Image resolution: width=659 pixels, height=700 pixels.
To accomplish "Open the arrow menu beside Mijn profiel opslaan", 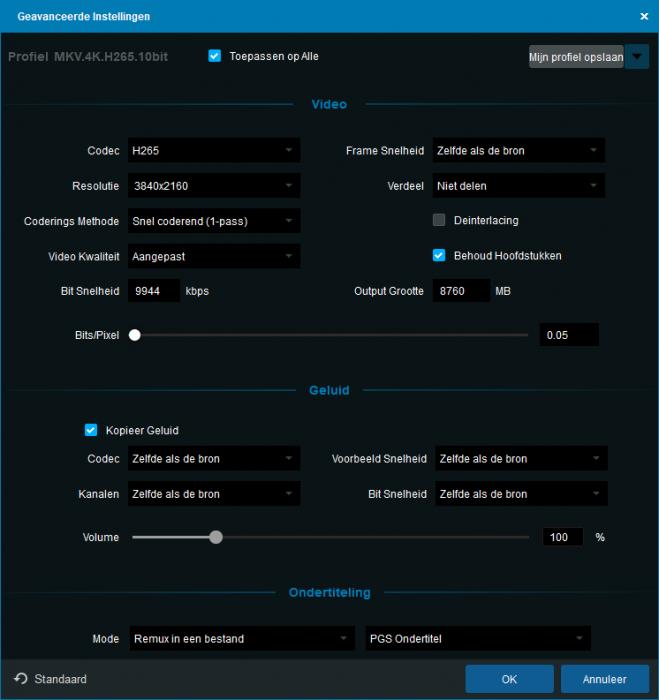I will pos(637,57).
